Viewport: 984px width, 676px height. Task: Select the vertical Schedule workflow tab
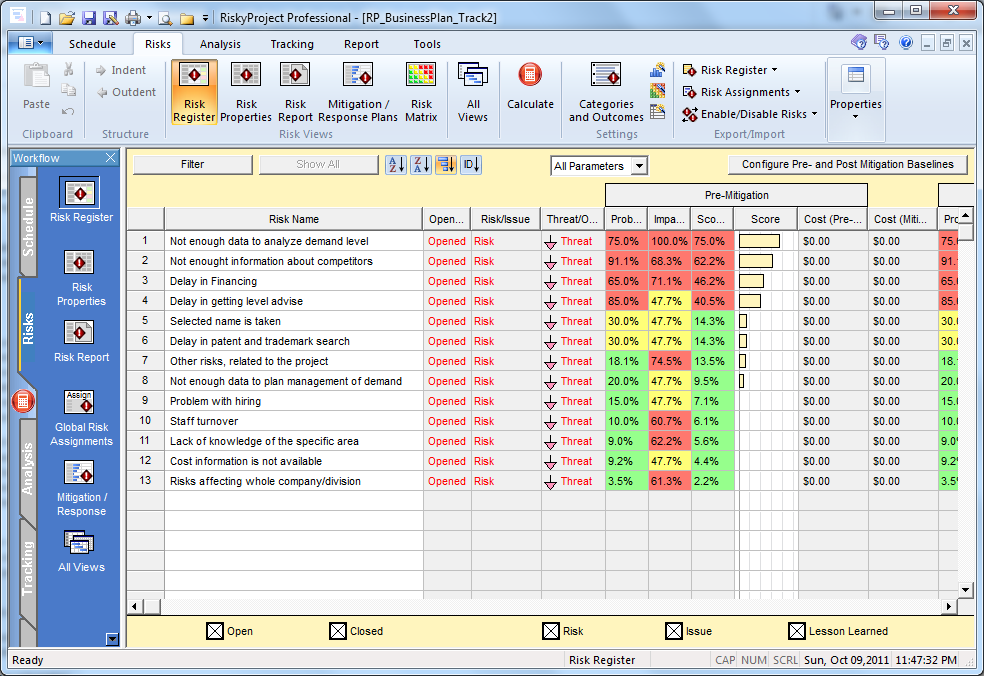(x=28, y=227)
